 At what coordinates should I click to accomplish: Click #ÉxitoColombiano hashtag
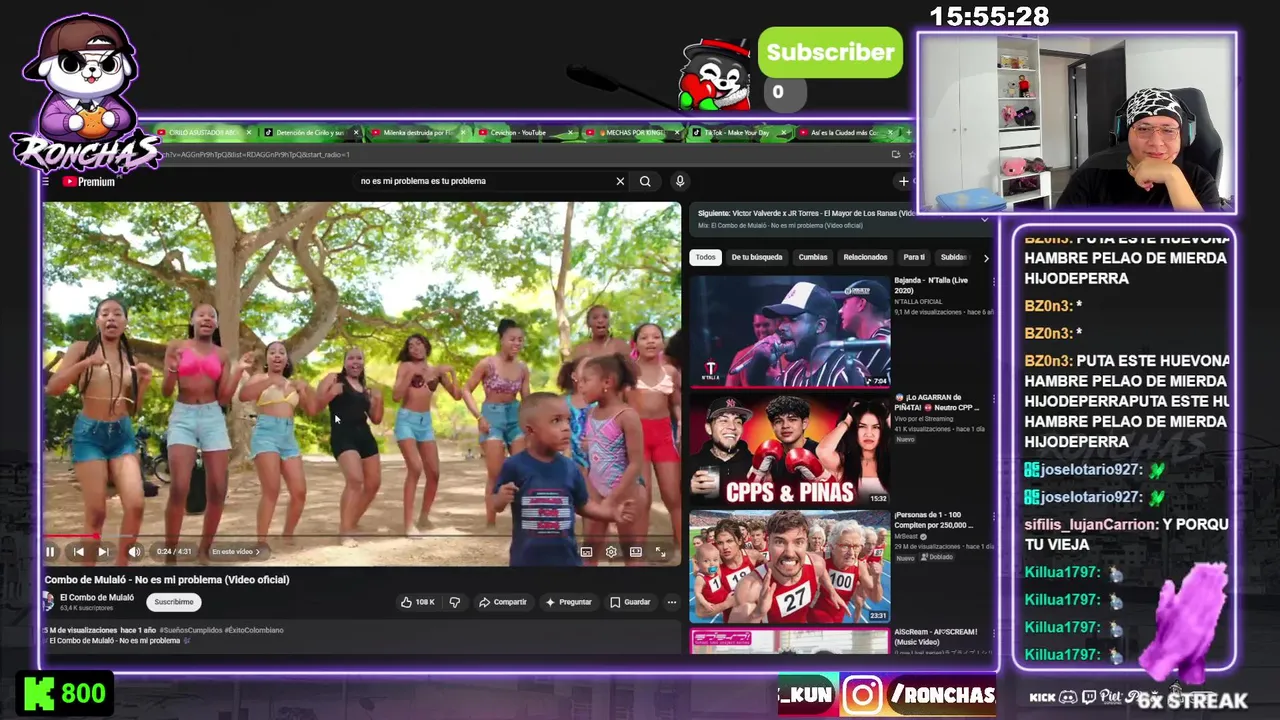254,630
